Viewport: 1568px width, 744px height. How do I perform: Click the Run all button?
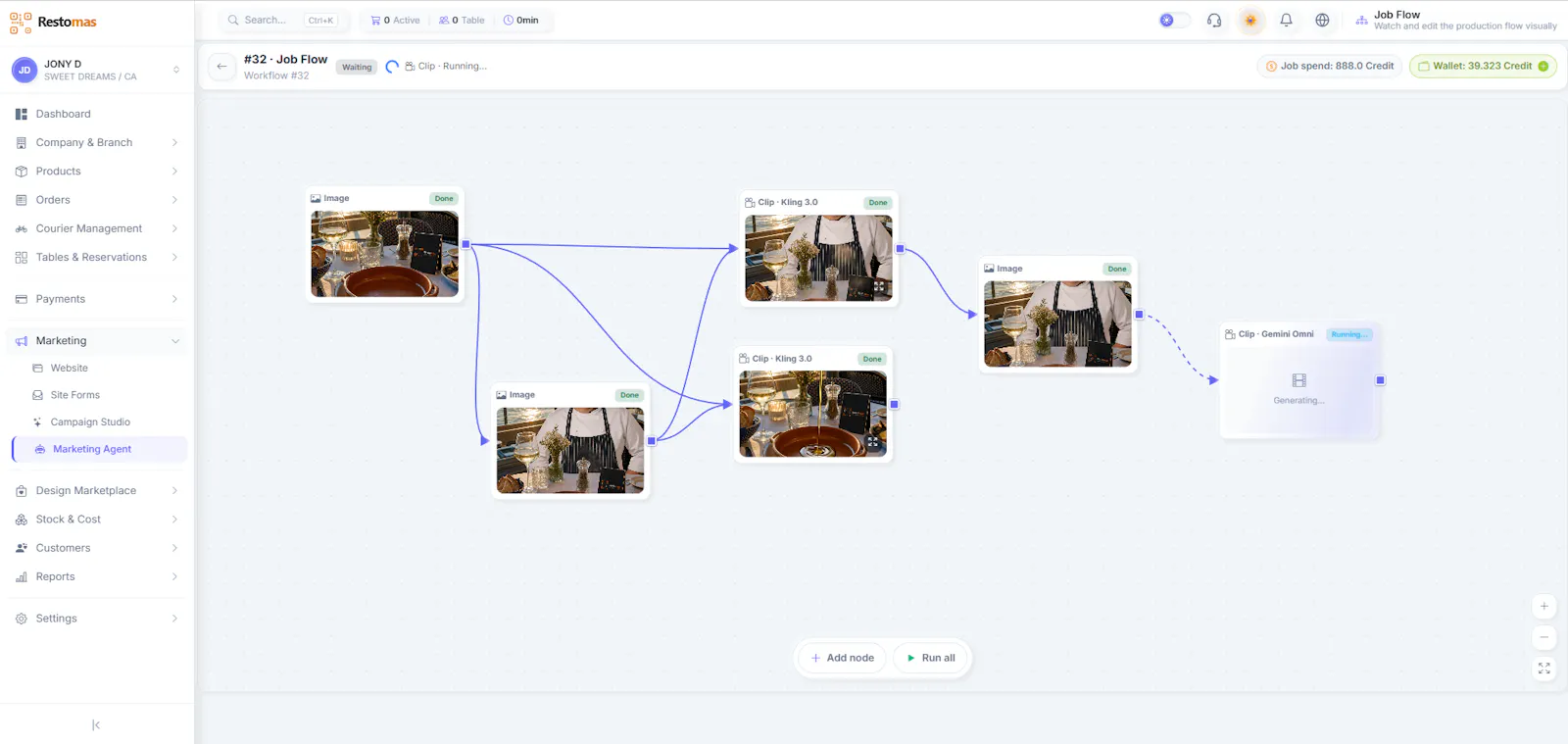tap(930, 658)
